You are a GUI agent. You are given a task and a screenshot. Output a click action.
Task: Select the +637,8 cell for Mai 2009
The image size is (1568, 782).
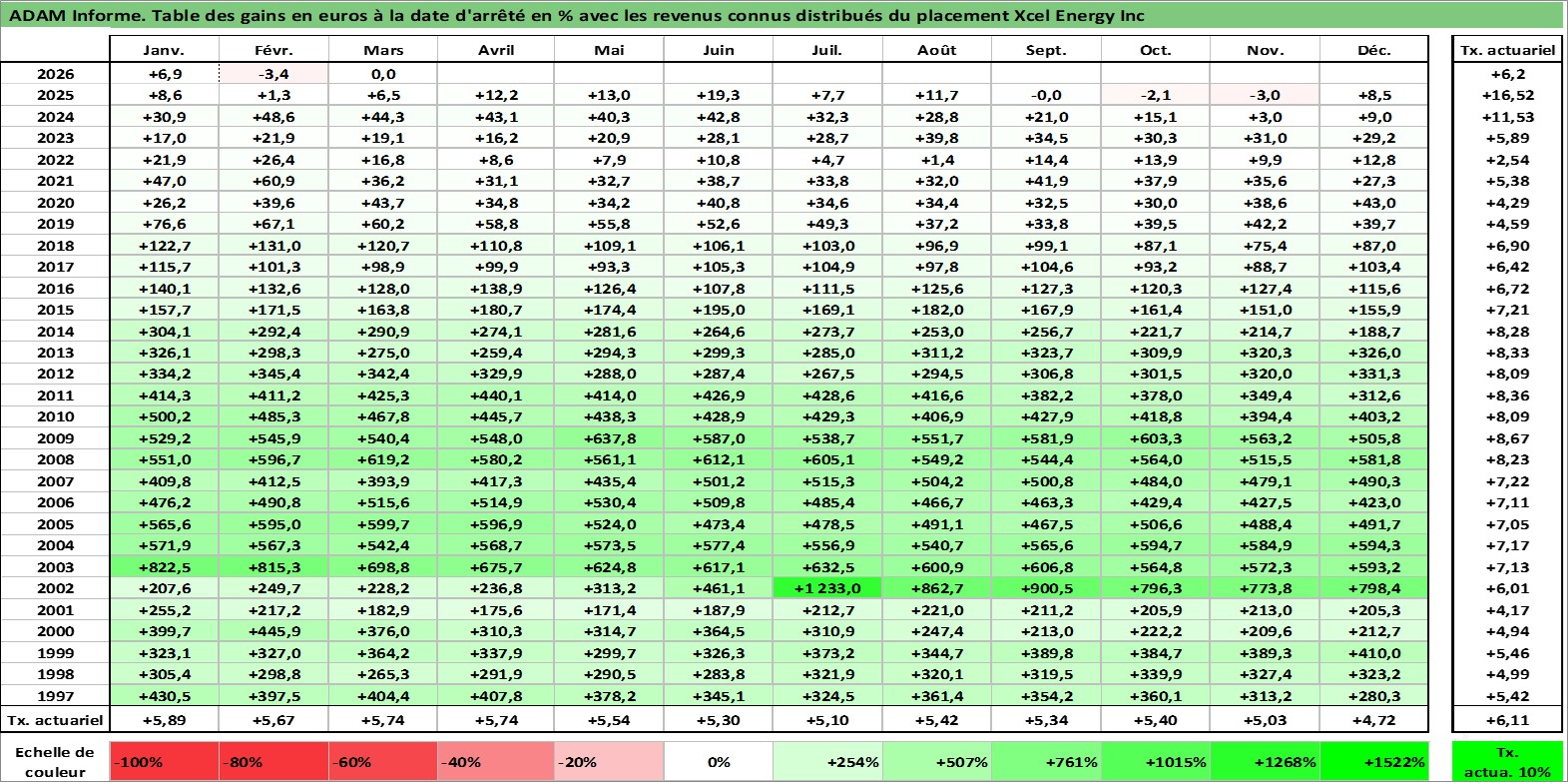(609, 438)
